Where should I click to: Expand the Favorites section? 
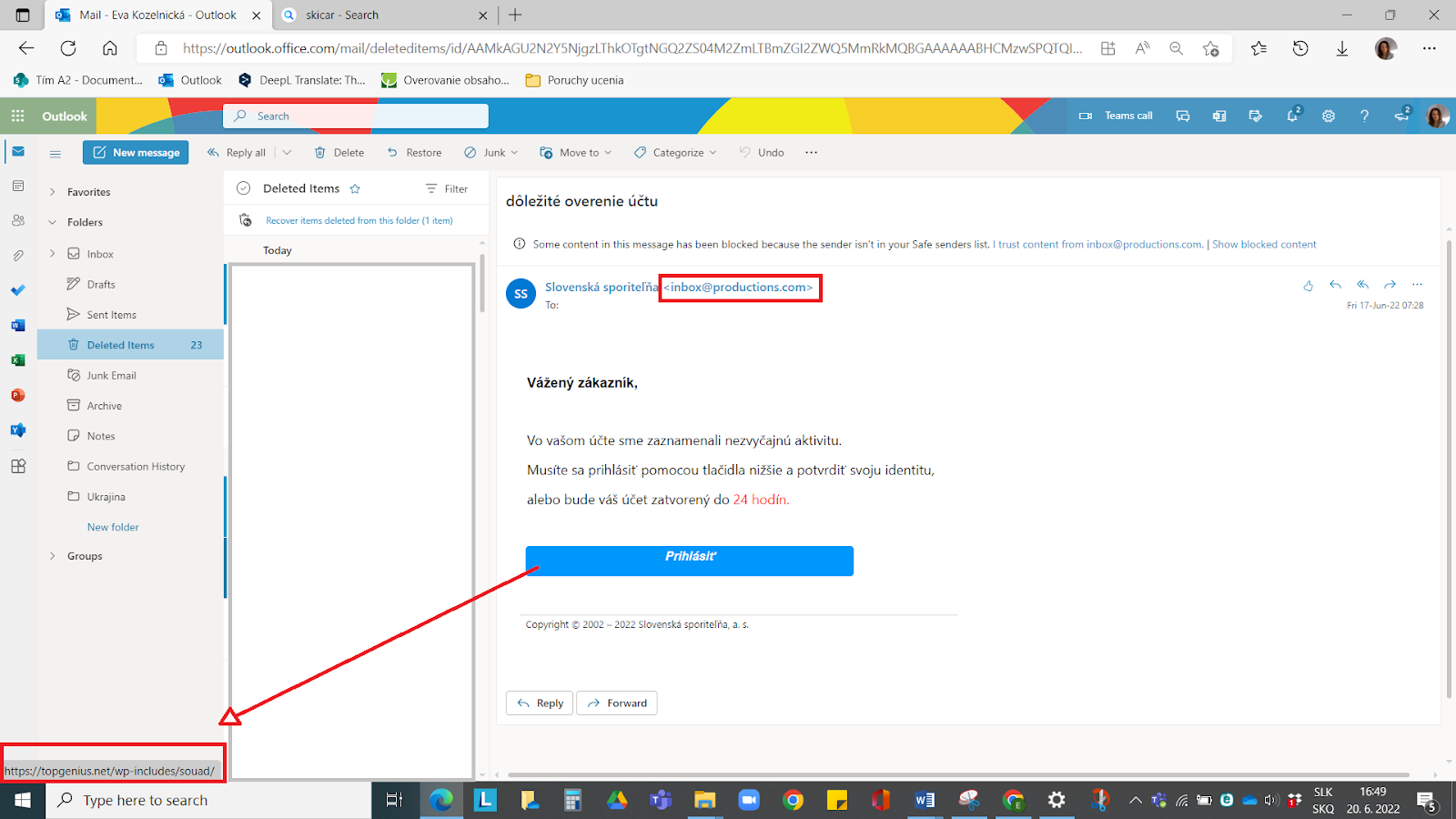[52, 192]
